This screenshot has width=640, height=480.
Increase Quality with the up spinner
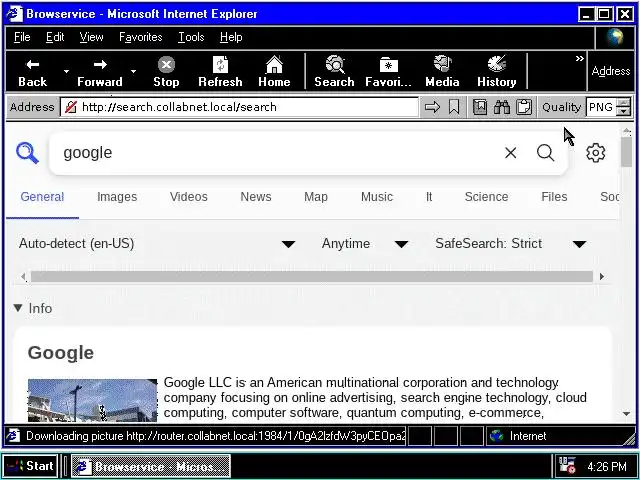tap(623, 103)
